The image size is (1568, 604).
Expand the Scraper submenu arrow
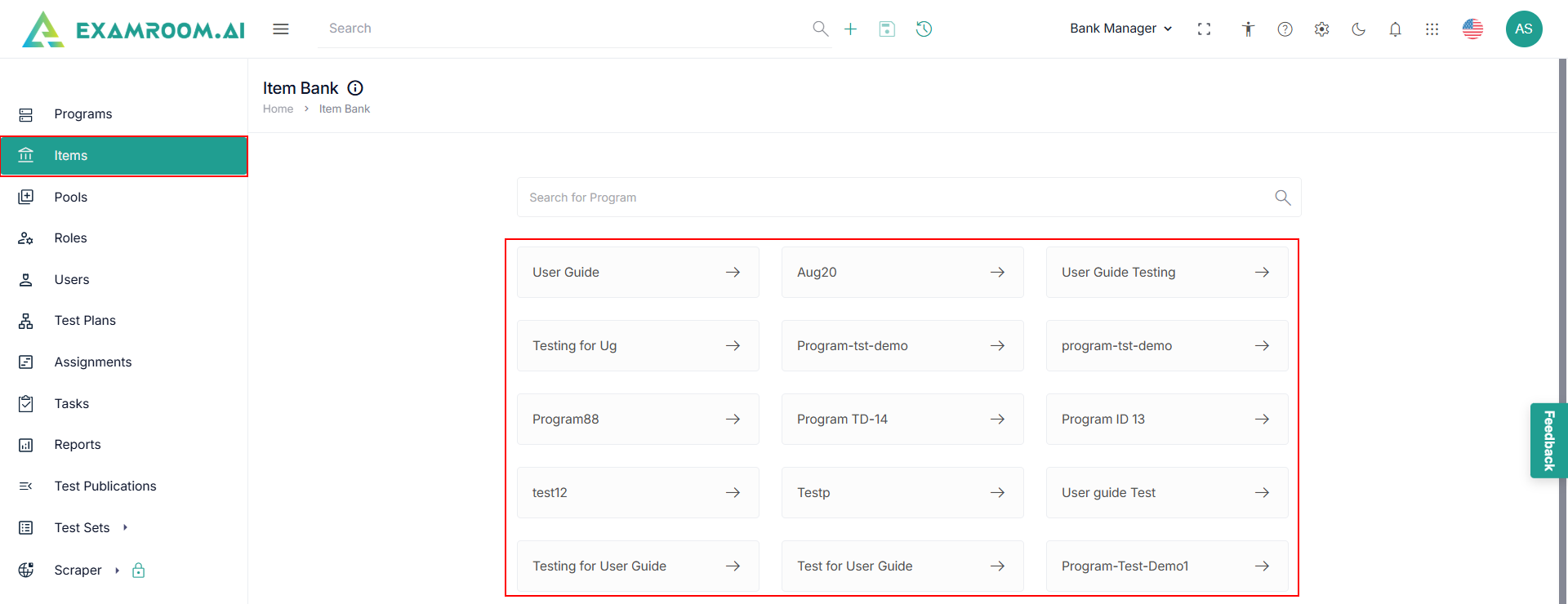coord(117,570)
